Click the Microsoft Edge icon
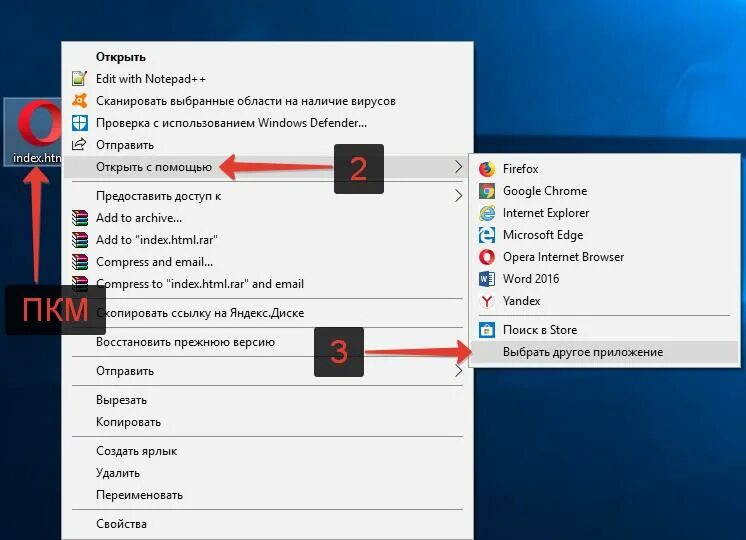The height and width of the screenshot is (540, 746). [486, 235]
